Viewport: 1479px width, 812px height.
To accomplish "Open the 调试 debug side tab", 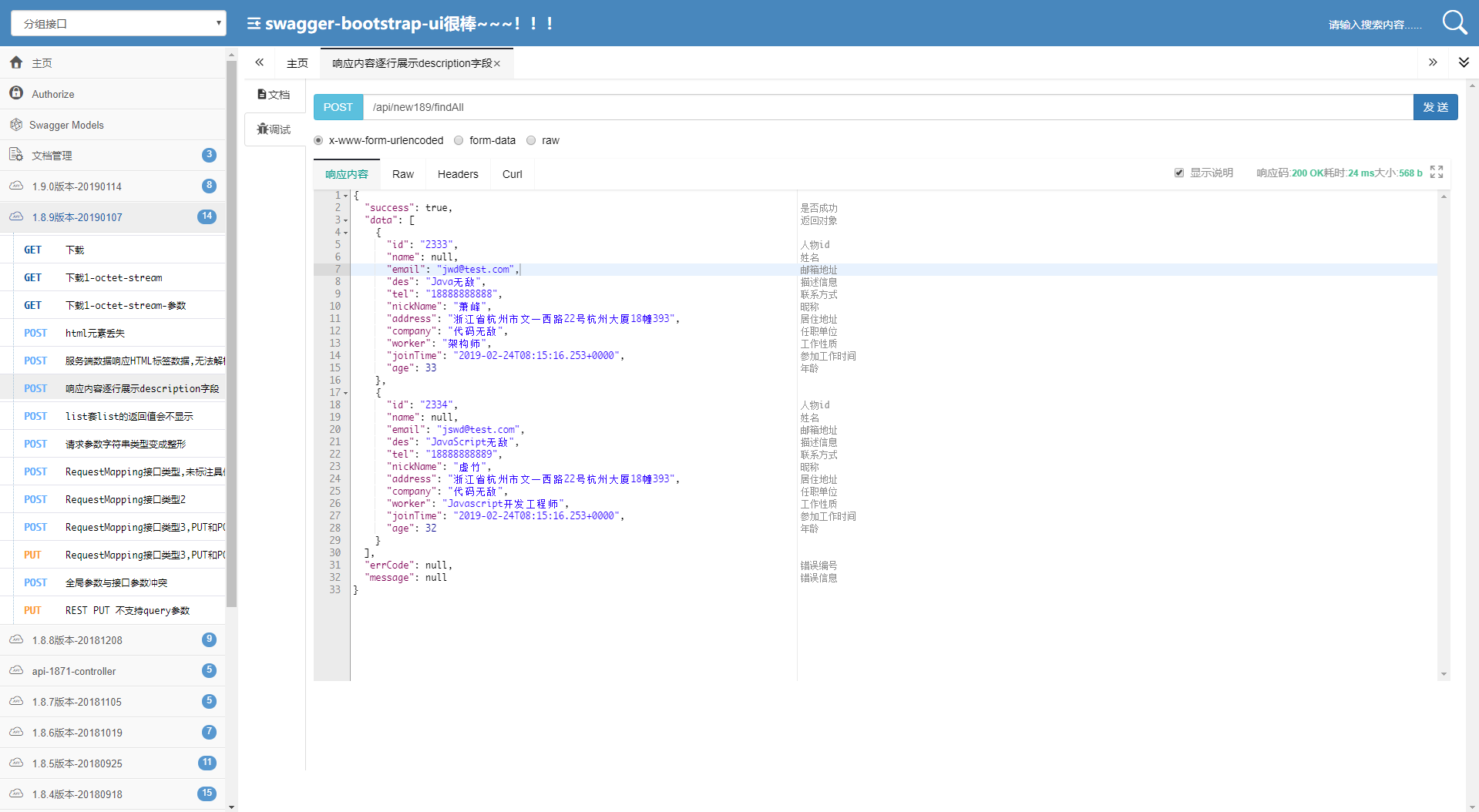I will tap(274, 129).
